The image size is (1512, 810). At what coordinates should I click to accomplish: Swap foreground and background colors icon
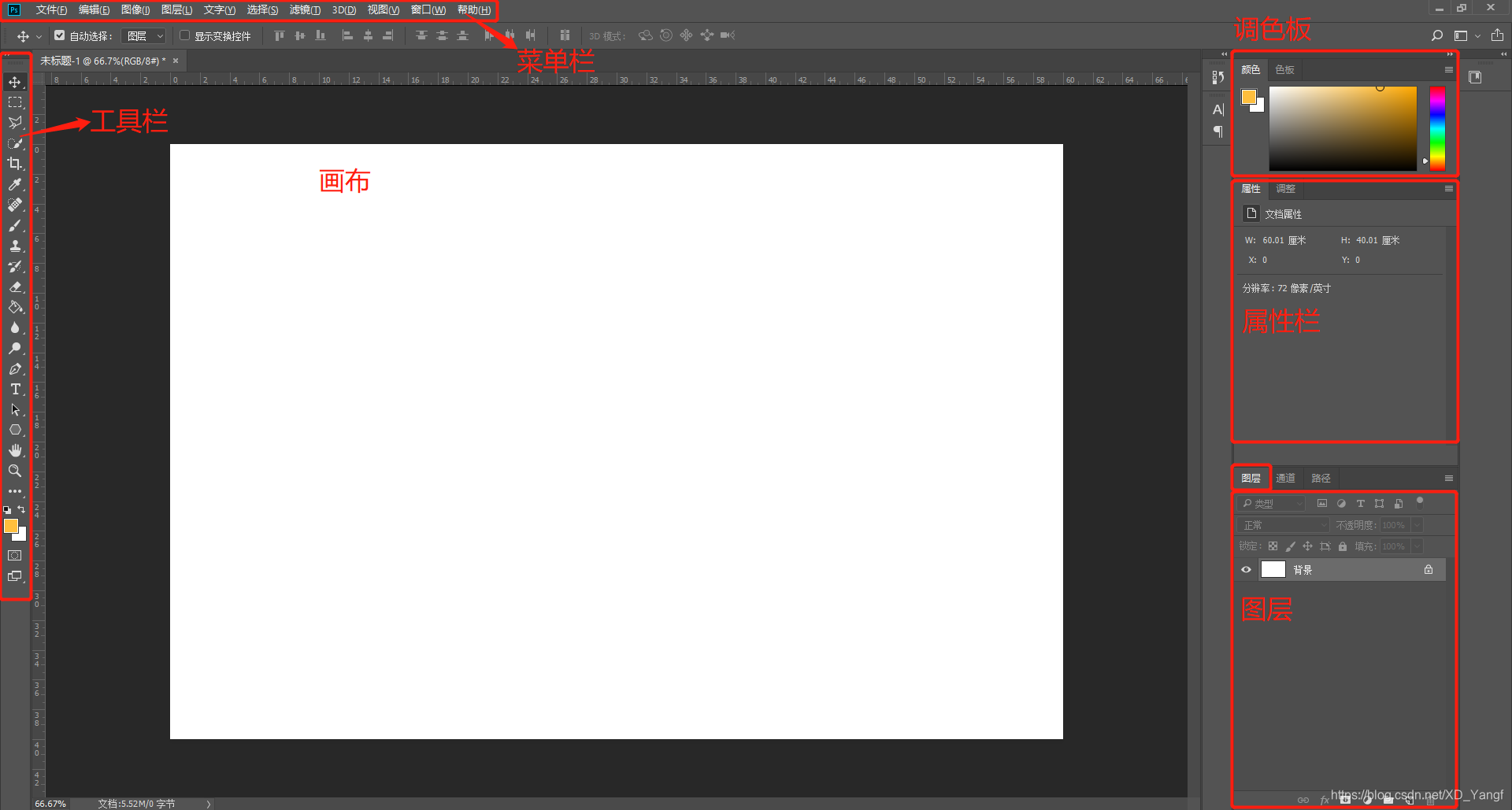click(22, 509)
